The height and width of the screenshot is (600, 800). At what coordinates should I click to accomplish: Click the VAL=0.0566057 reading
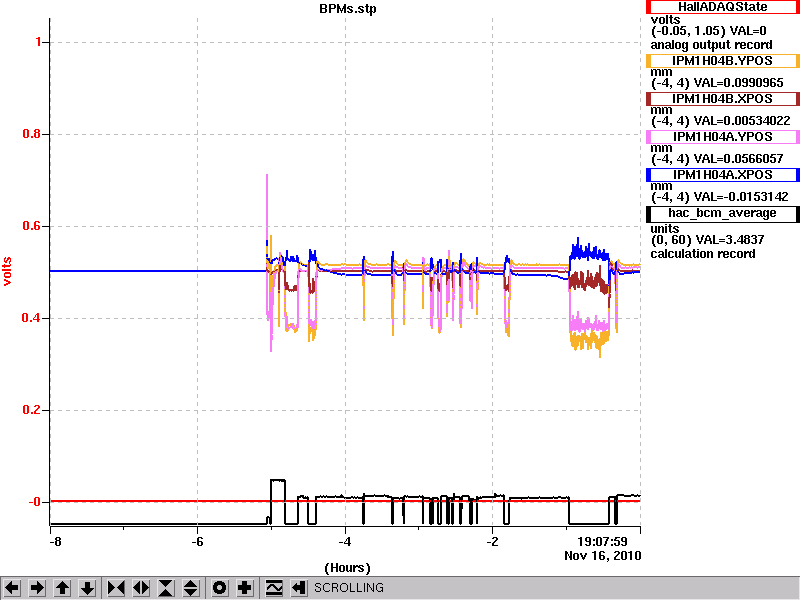pos(738,159)
